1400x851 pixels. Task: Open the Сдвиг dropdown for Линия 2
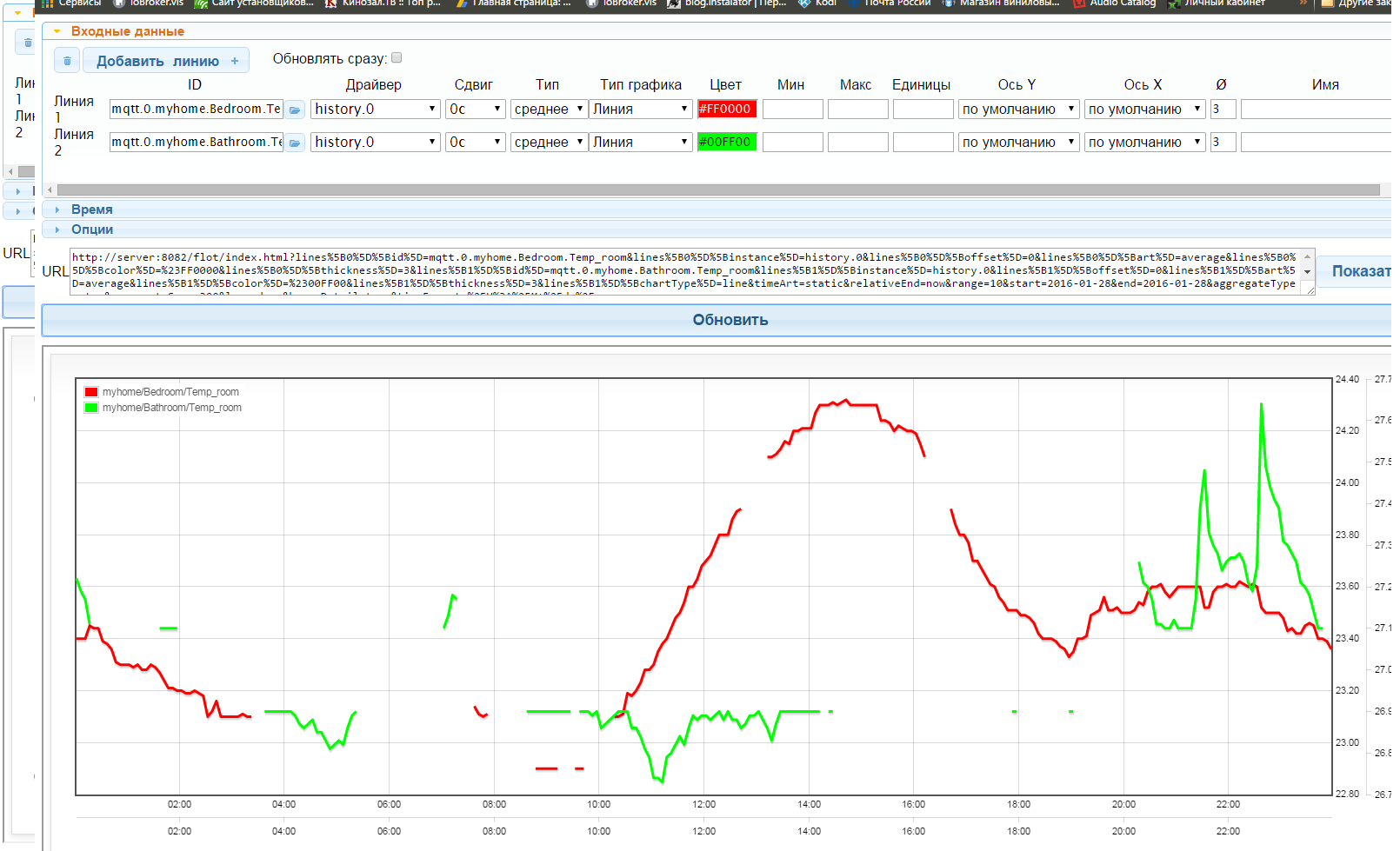(476, 143)
